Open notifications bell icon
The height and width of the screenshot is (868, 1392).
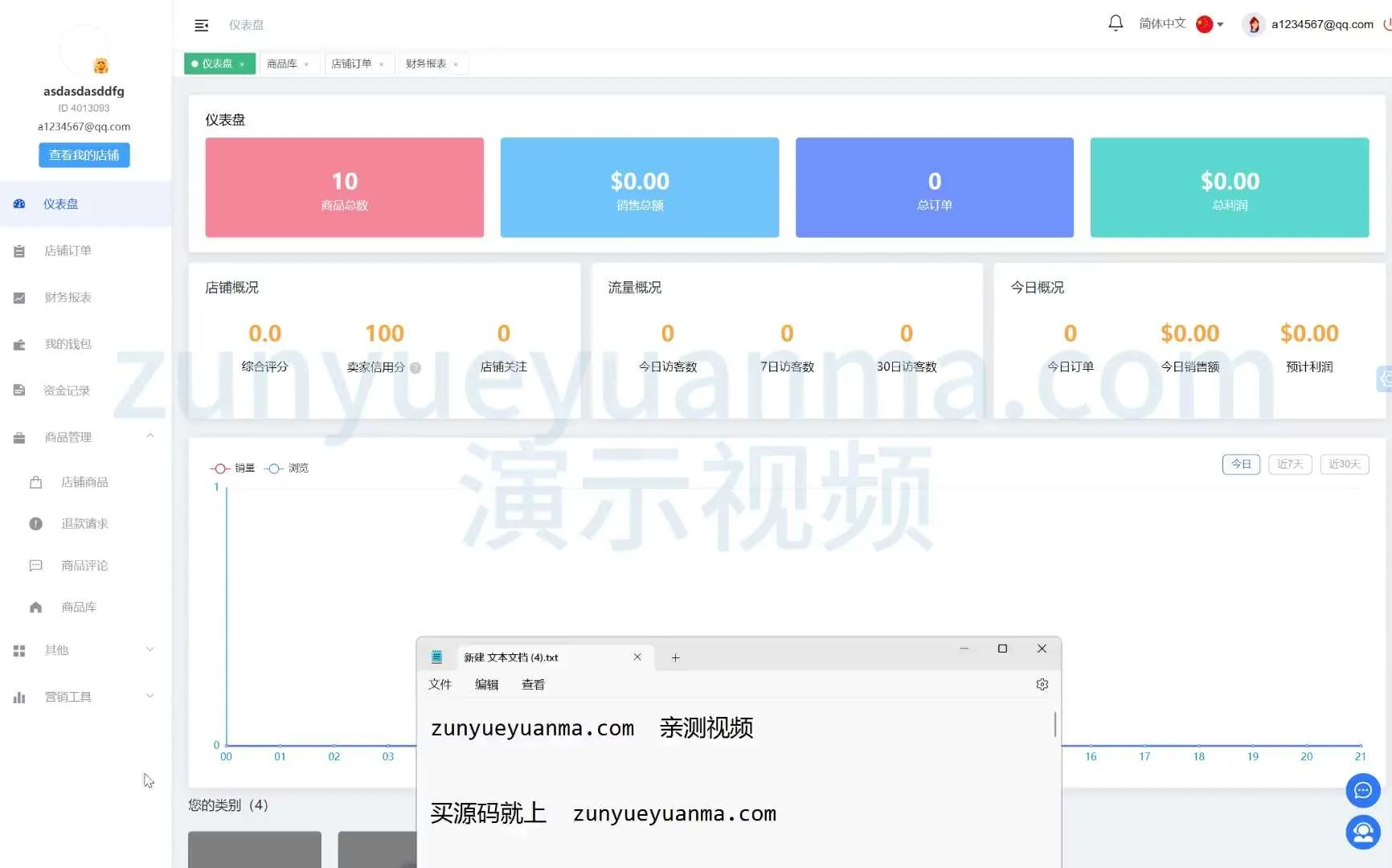pyautogui.click(x=1115, y=23)
